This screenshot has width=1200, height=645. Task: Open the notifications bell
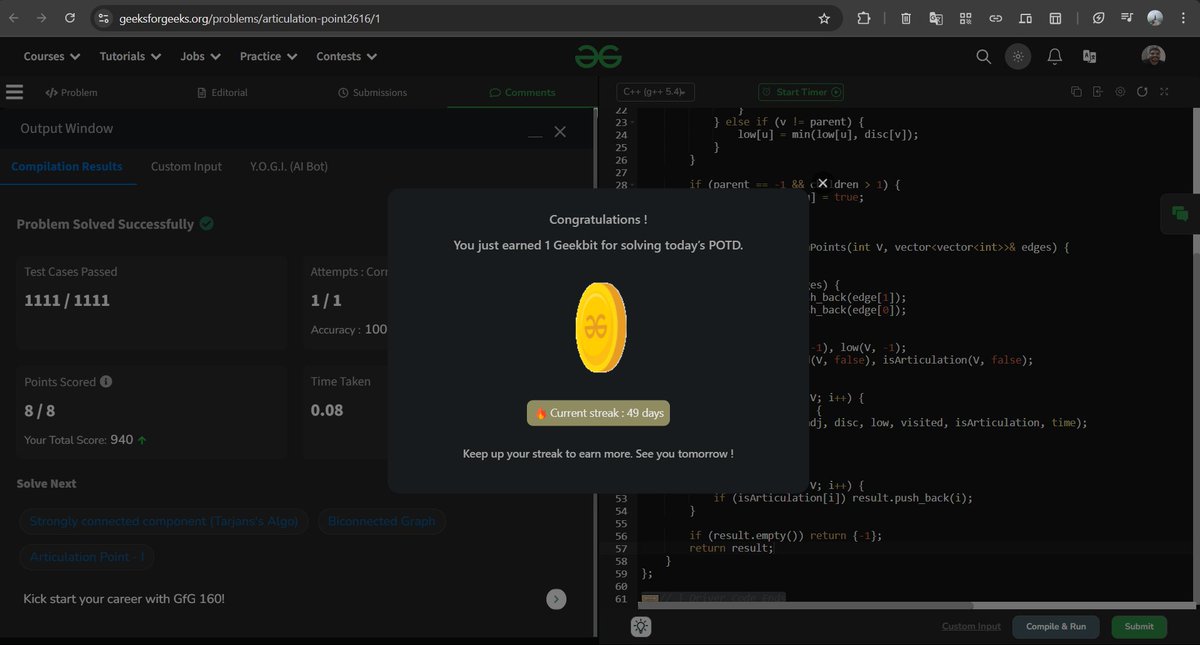coord(1054,57)
